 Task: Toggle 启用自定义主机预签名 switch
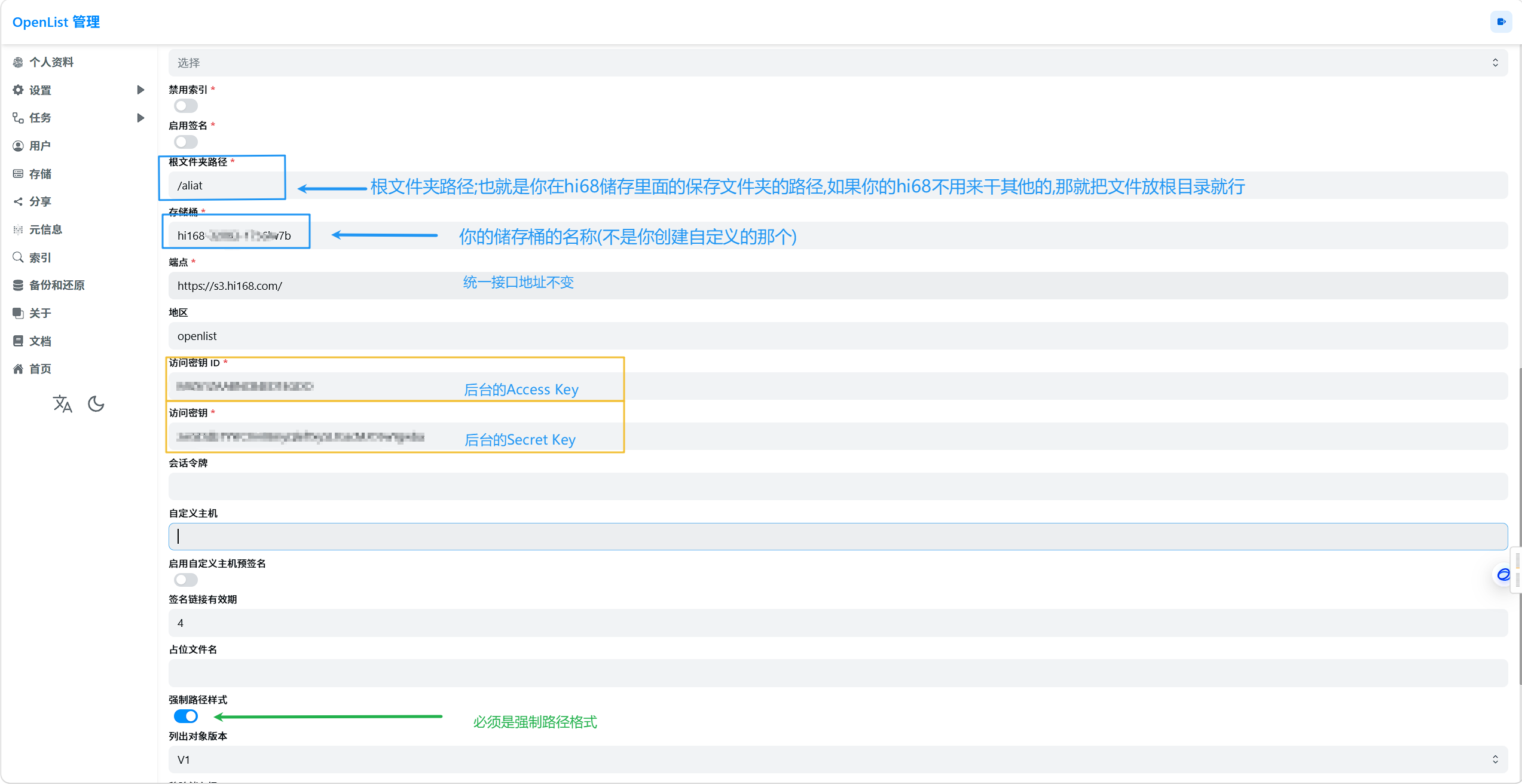pyautogui.click(x=185, y=580)
